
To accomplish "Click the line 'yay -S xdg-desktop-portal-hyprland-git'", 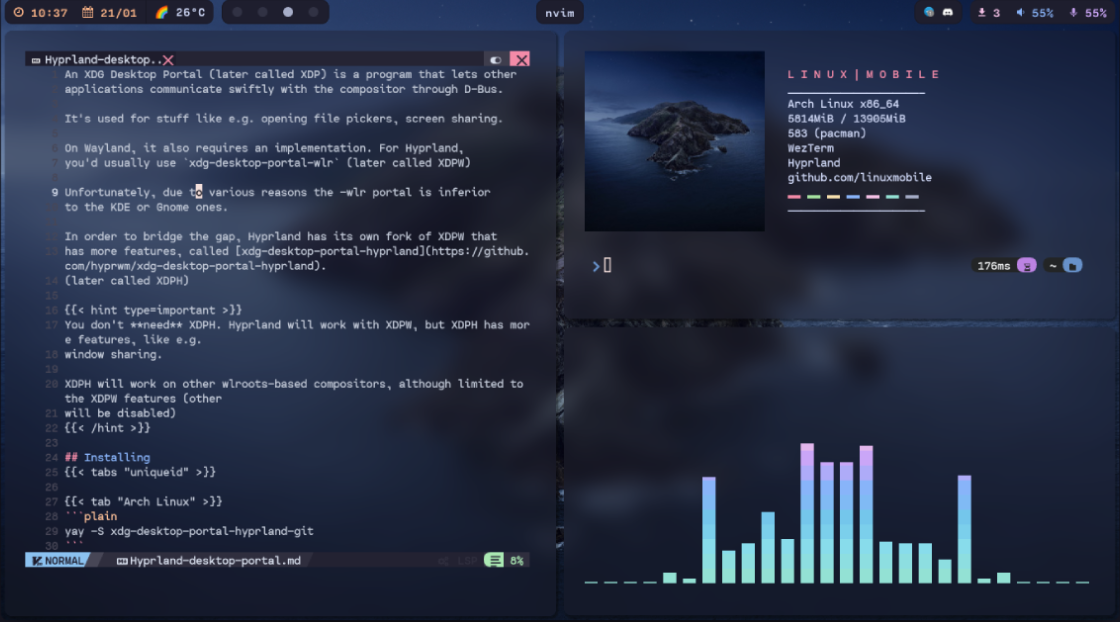I will tap(189, 531).
